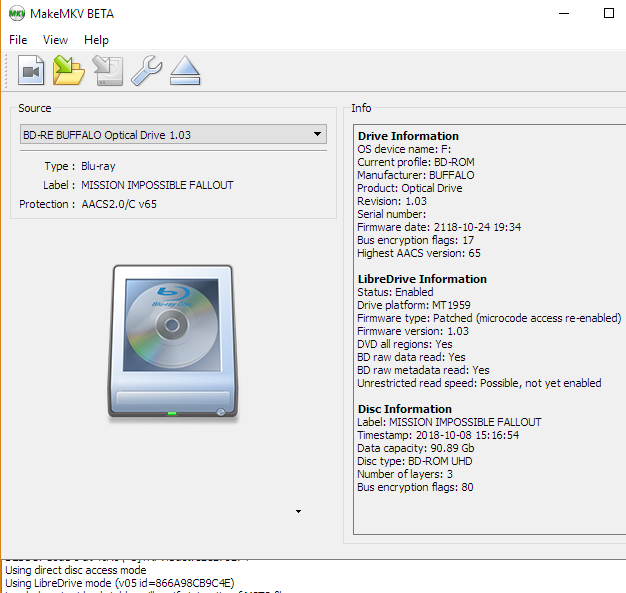Click the Drive Information heading
Image resolution: width=626 pixels, height=593 pixels.
click(x=408, y=136)
